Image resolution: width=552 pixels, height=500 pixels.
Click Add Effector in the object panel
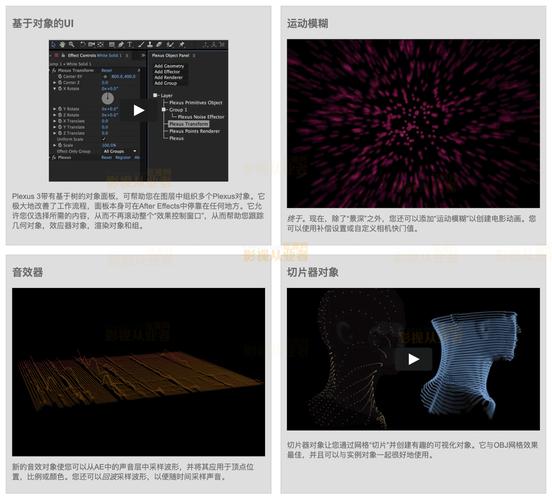coord(167,72)
